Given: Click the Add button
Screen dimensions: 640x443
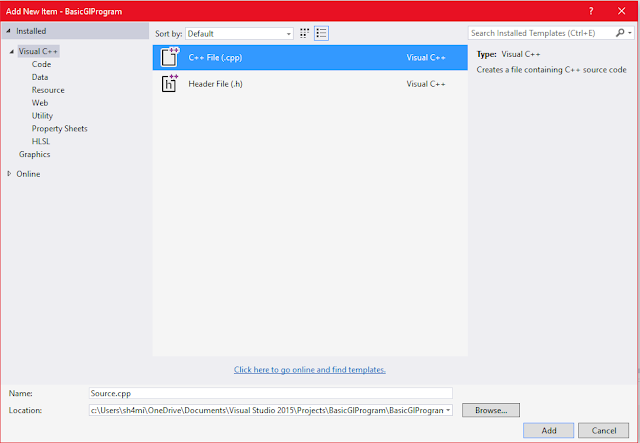Looking at the screenshot, I should 549,430.
